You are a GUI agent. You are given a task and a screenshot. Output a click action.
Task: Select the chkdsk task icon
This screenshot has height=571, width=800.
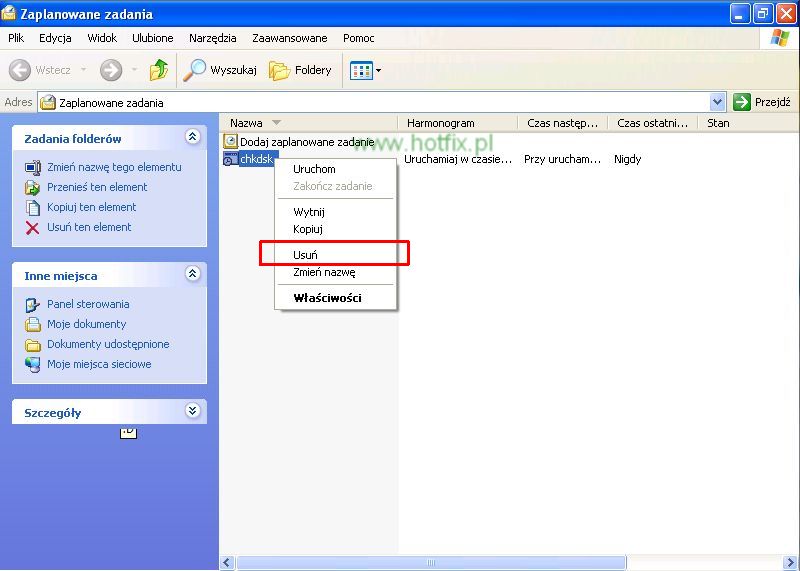pyautogui.click(x=230, y=159)
